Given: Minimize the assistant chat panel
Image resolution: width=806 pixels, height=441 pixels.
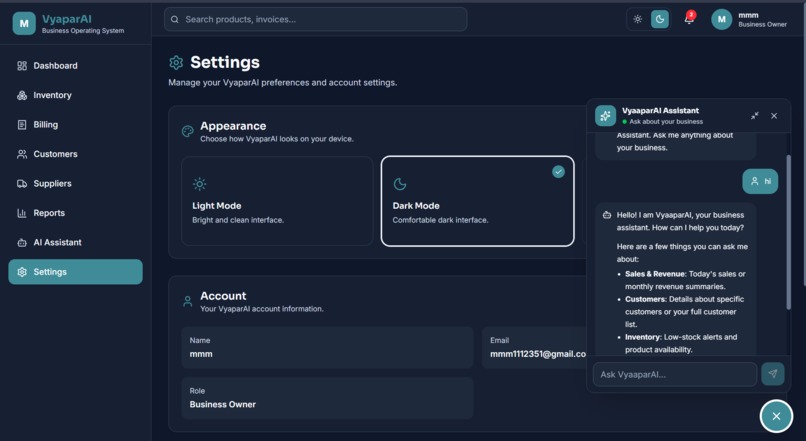Looking at the screenshot, I should tap(755, 116).
